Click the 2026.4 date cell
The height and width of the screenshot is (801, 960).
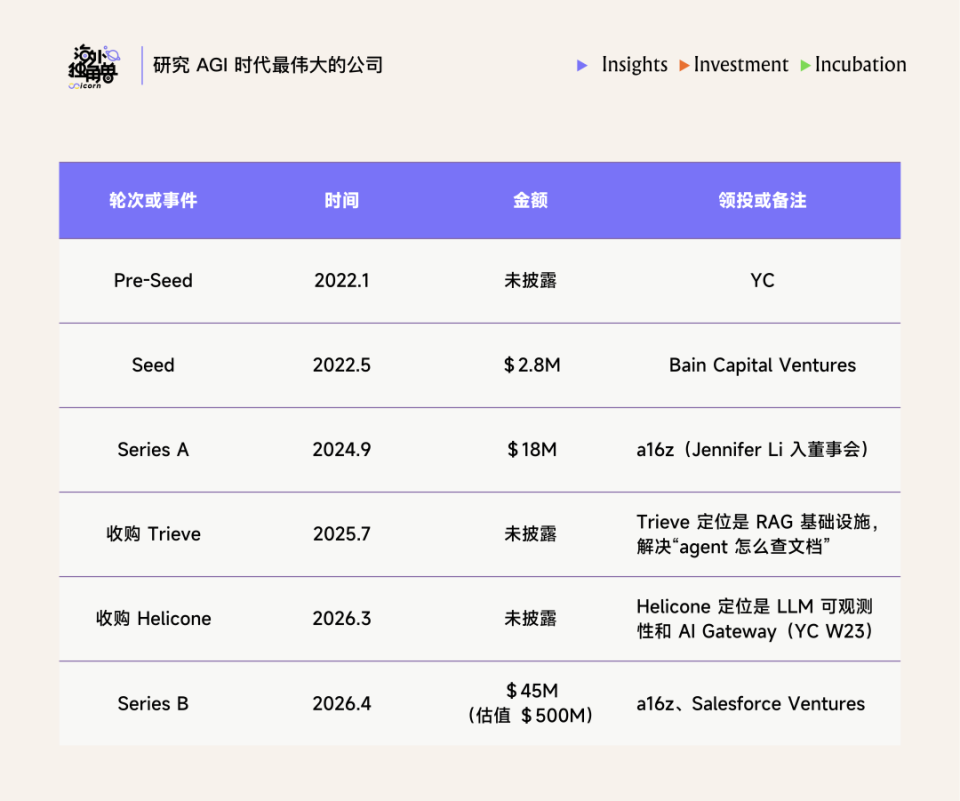click(x=342, y=704)
